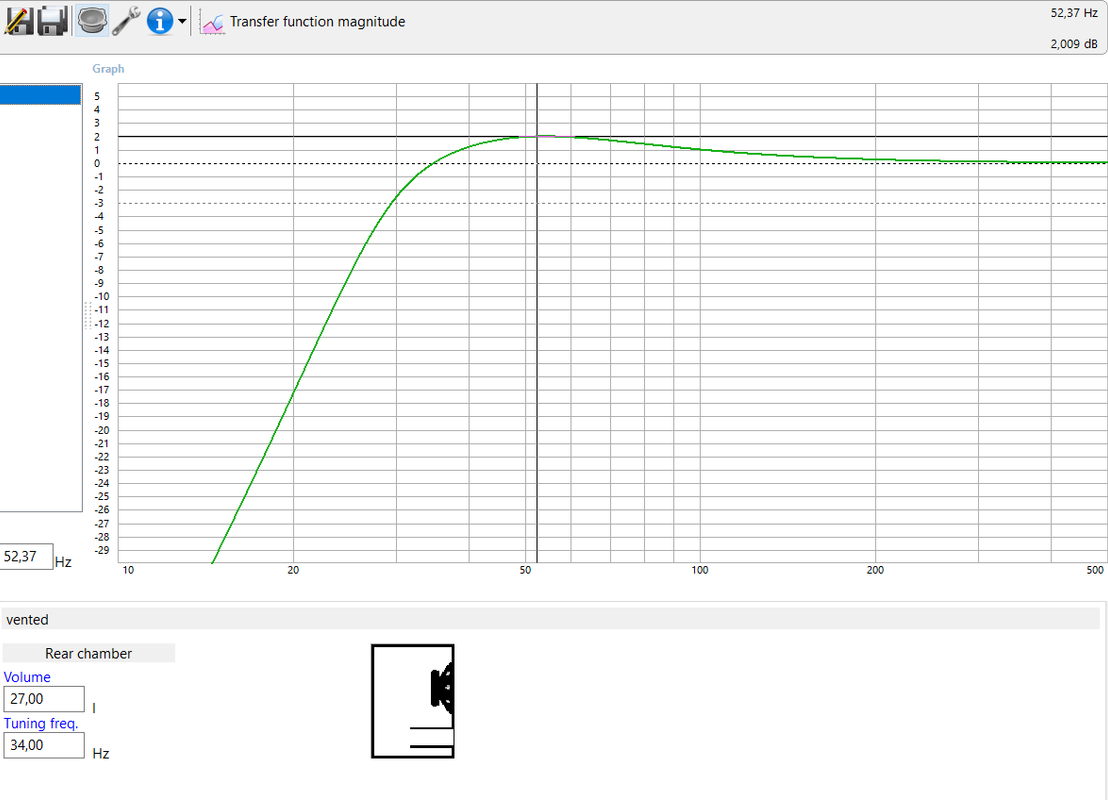Click the blue info icon

[x=160, y=21]
